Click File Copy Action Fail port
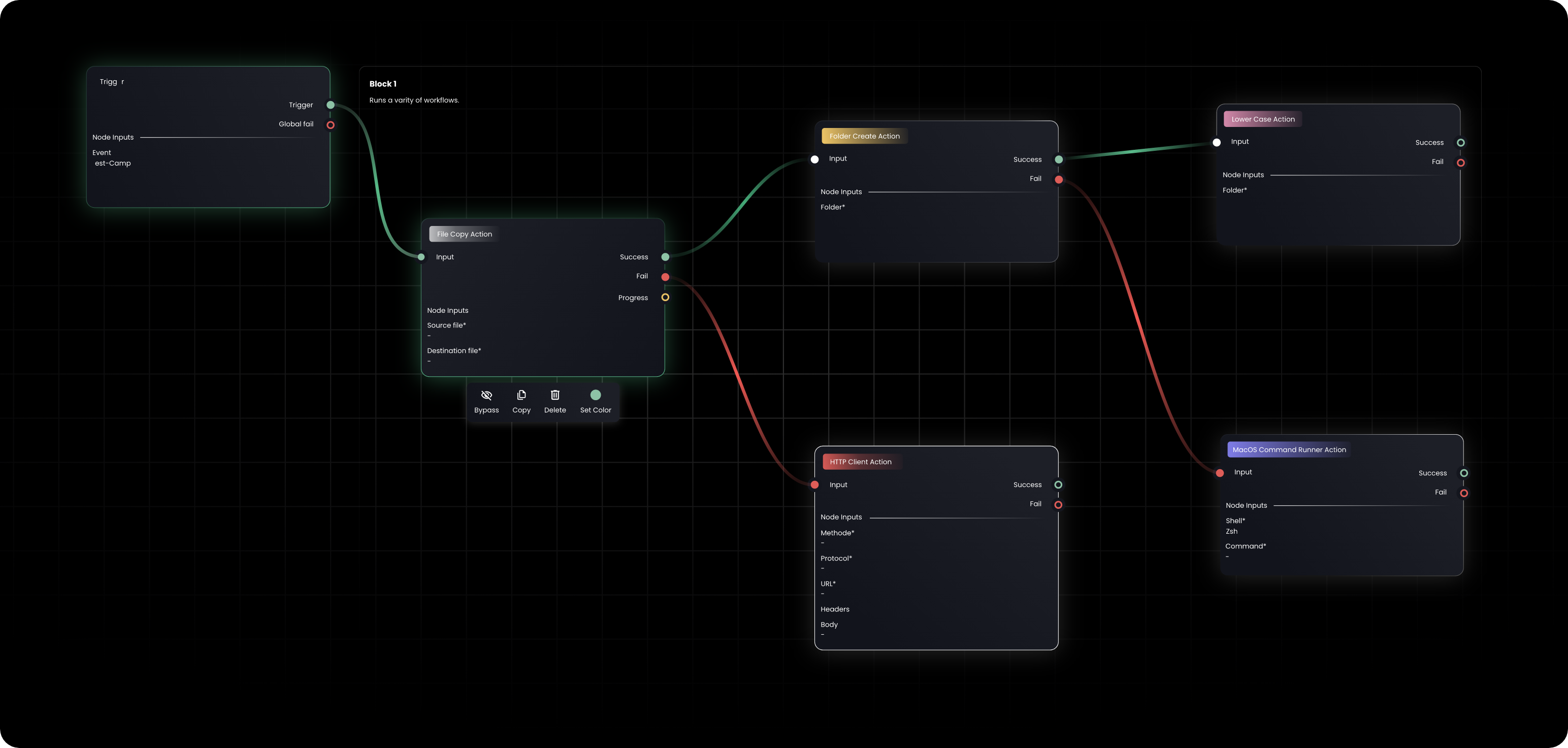Image resolution: width=1568 pixels, height=748 pixels. pyautogui.click(x=665, y=277)
